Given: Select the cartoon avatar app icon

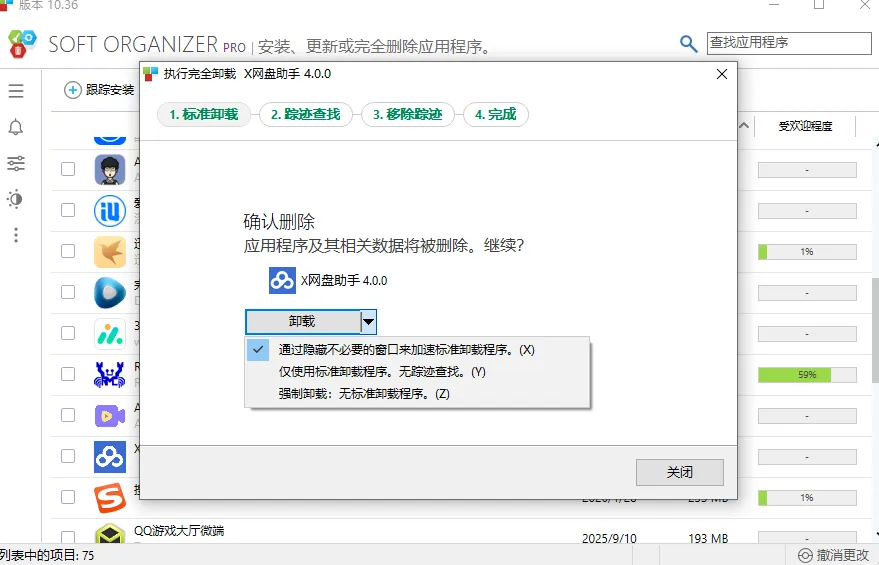Looking at the screenshot, I should [x=110, y=169].
